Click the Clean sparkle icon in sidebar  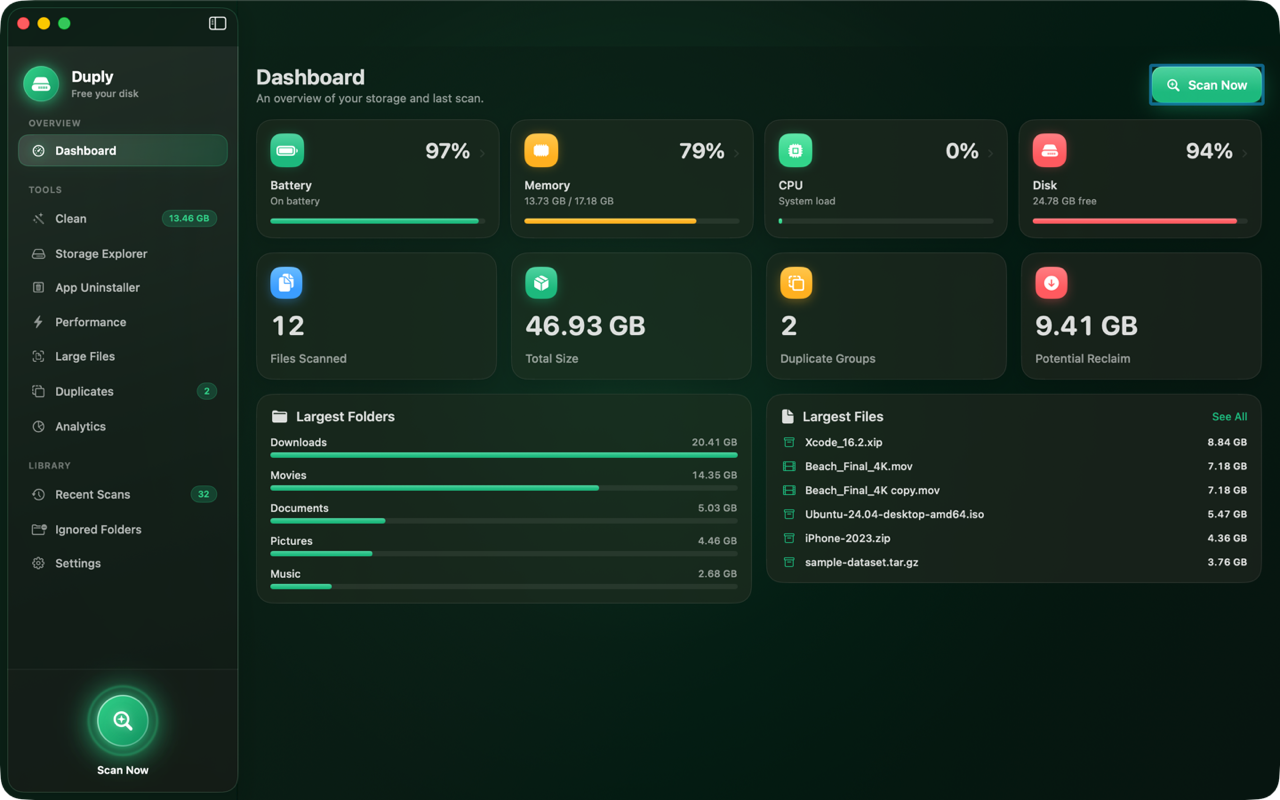point(38,218)
